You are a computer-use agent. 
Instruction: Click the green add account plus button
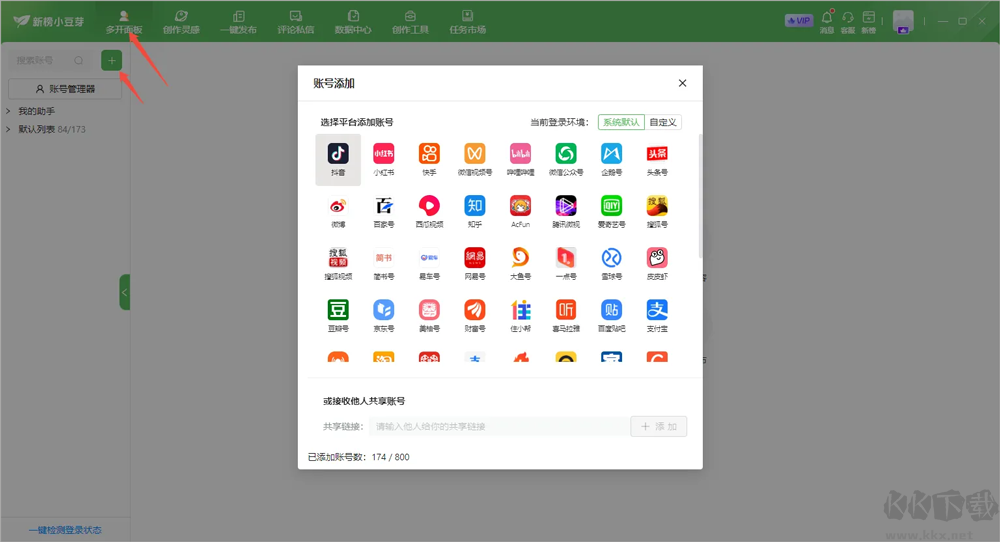[x=112, y=61]
